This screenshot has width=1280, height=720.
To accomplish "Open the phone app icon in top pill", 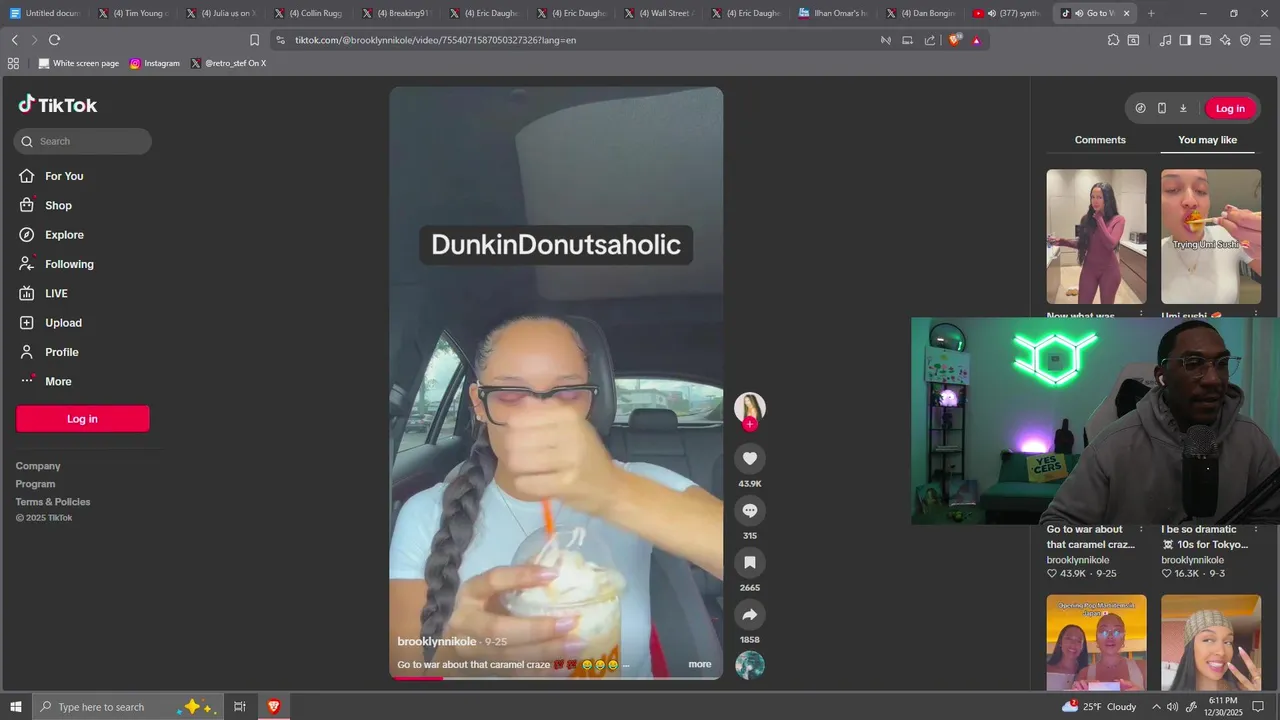I will point(1162,108).
